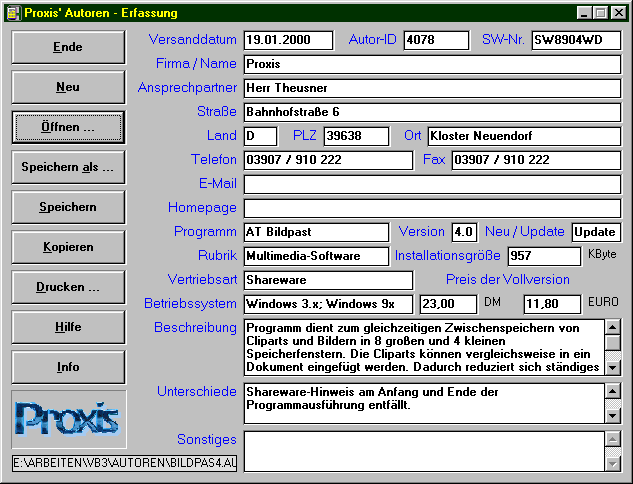
Task: Click Unterschiede scrollbar up arrow
Action: point(613,391)
